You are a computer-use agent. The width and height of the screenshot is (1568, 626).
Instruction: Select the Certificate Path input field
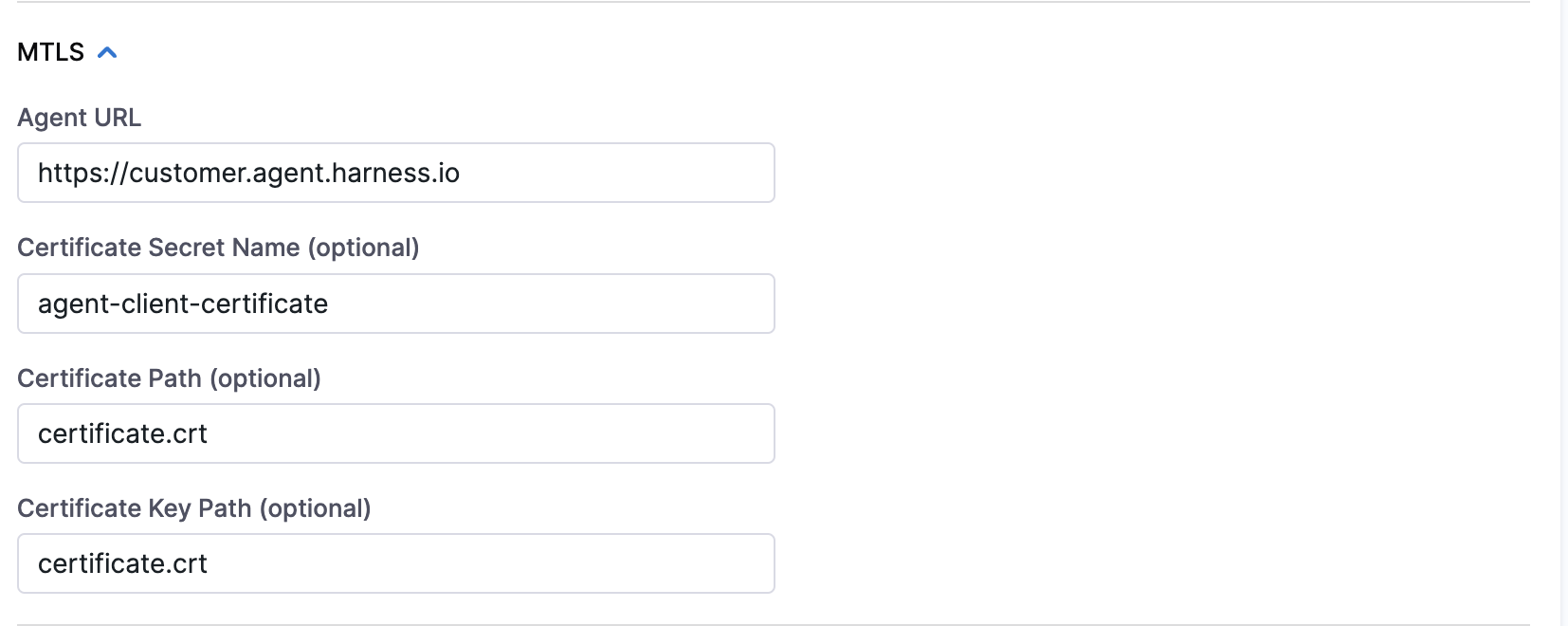(396, 433)
